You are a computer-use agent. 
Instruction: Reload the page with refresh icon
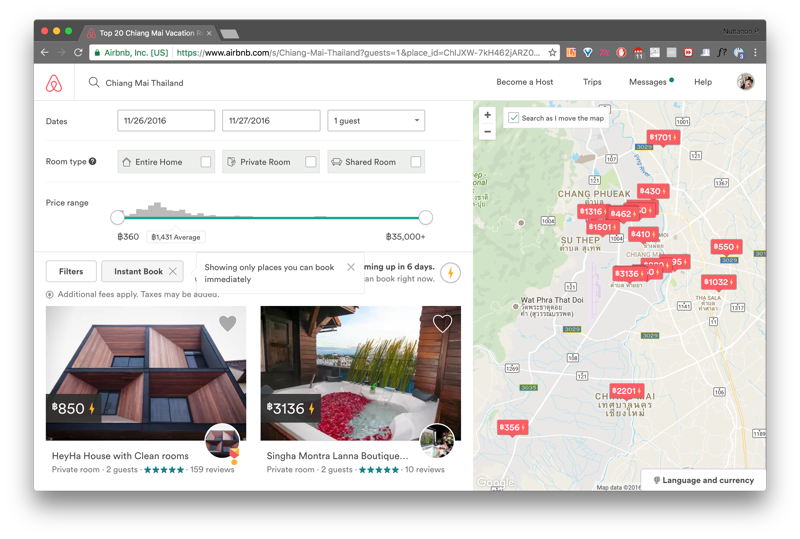pos(78,52)
